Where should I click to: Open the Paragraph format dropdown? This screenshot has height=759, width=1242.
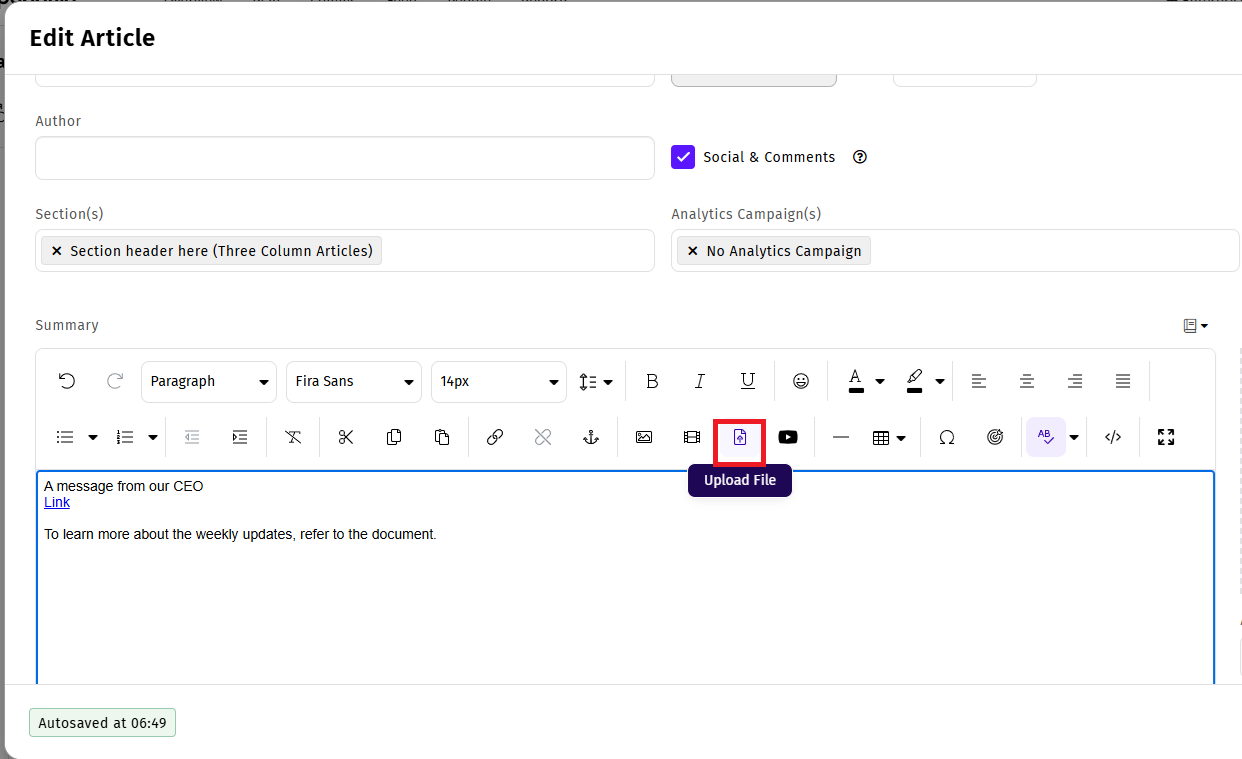point(209,382)
